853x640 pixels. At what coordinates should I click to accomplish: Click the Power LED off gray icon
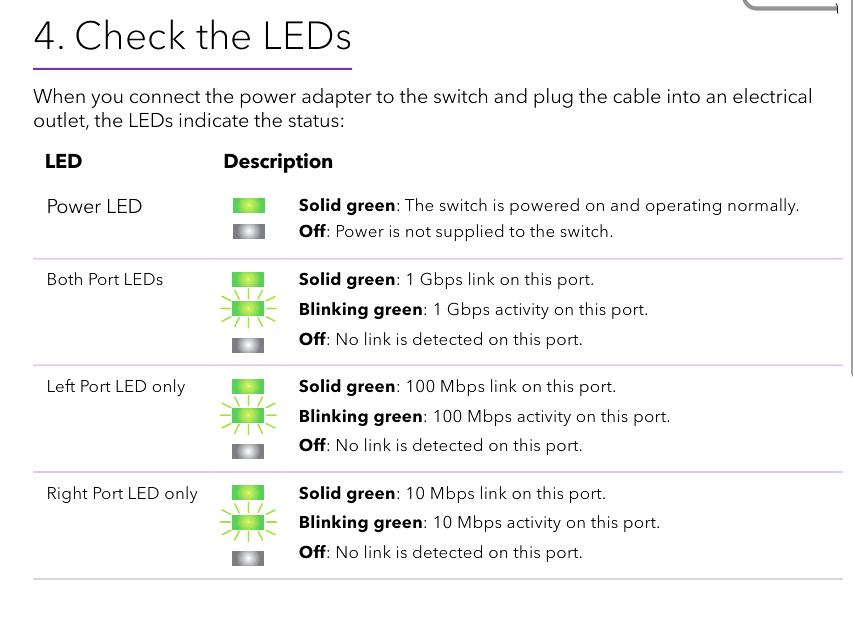pyautogui.click(x=249, y=231)
